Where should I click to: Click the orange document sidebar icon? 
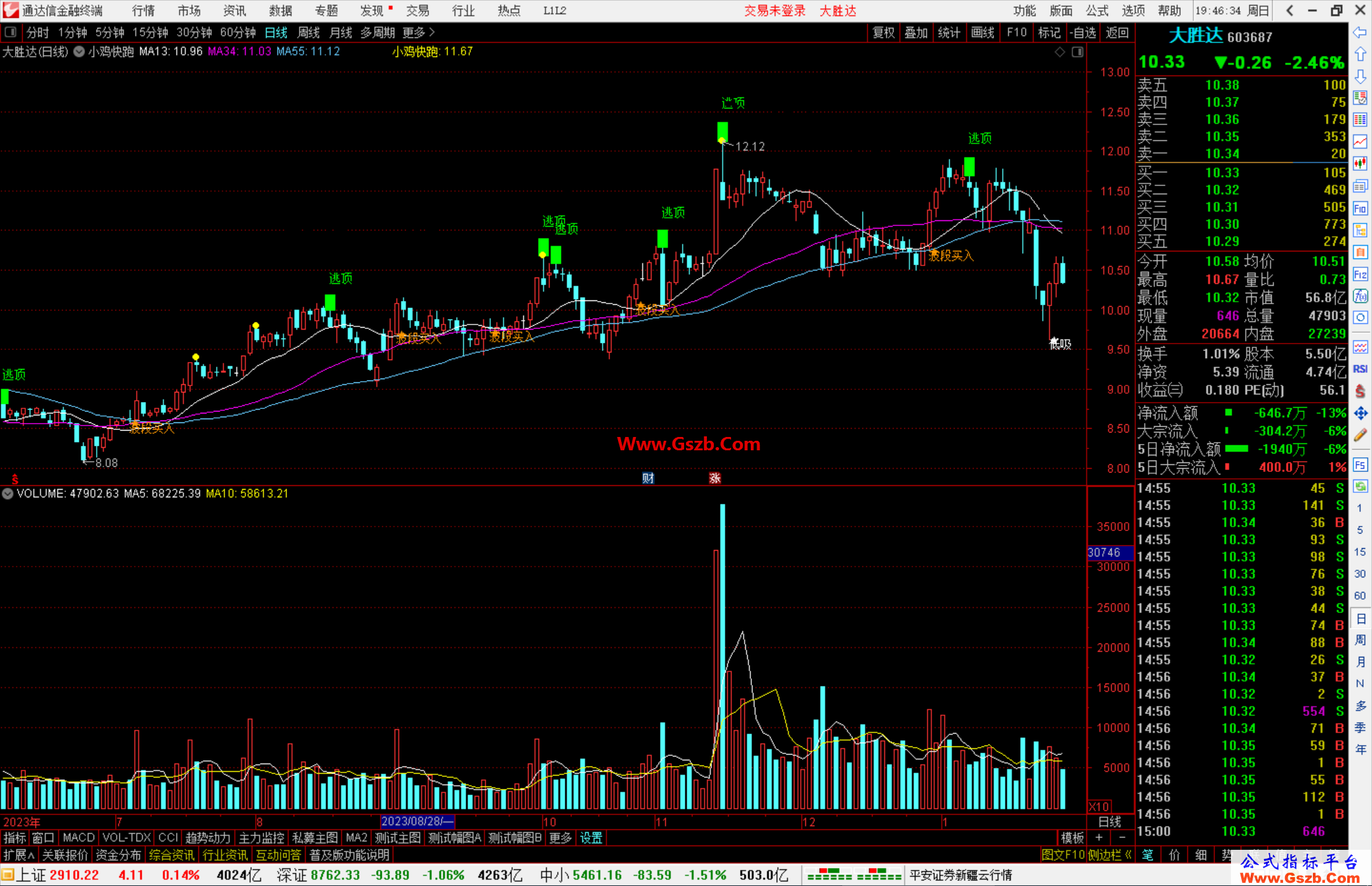(x=1360, y=252)
